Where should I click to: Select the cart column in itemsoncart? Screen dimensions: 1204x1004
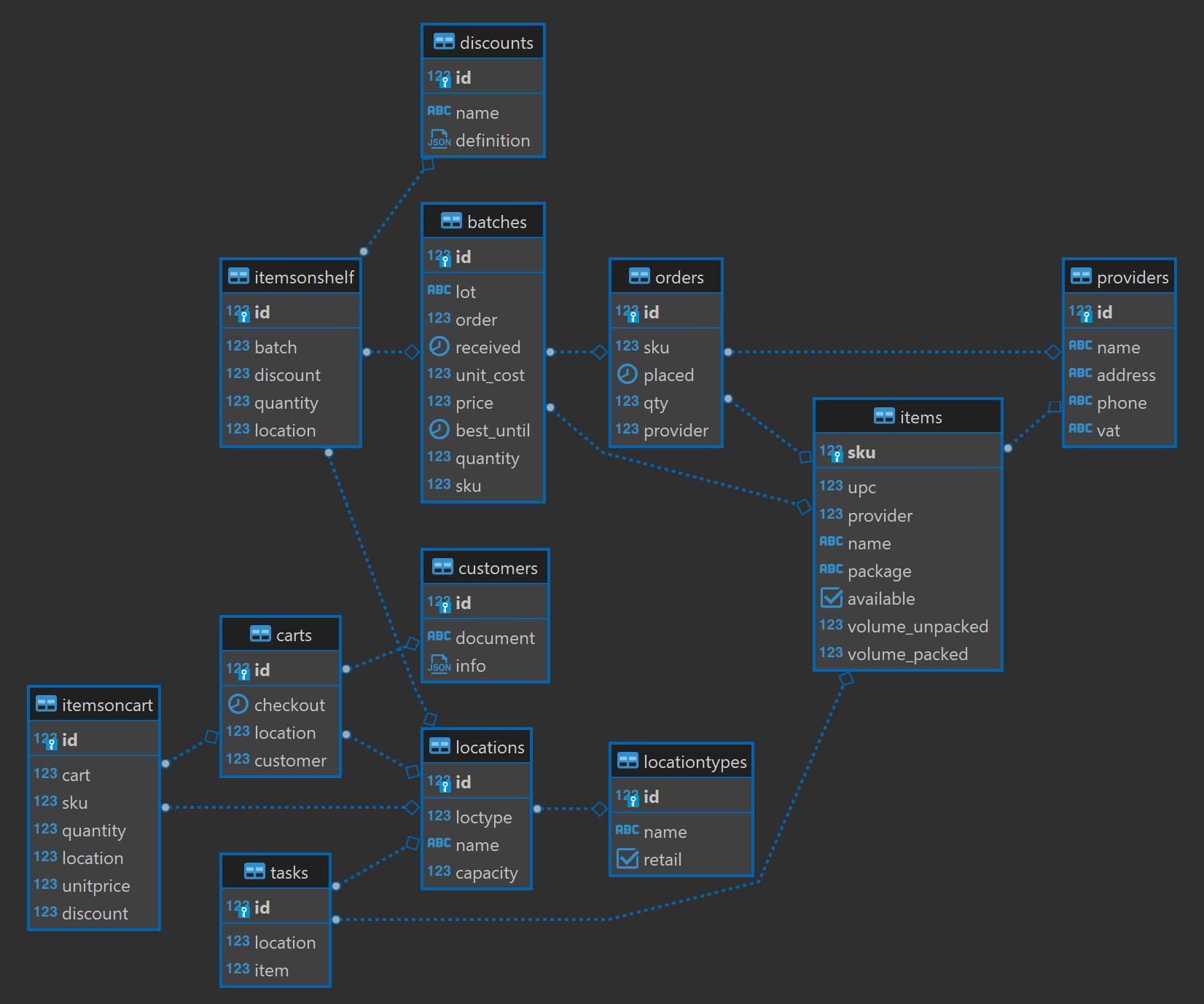pos(94,774)
